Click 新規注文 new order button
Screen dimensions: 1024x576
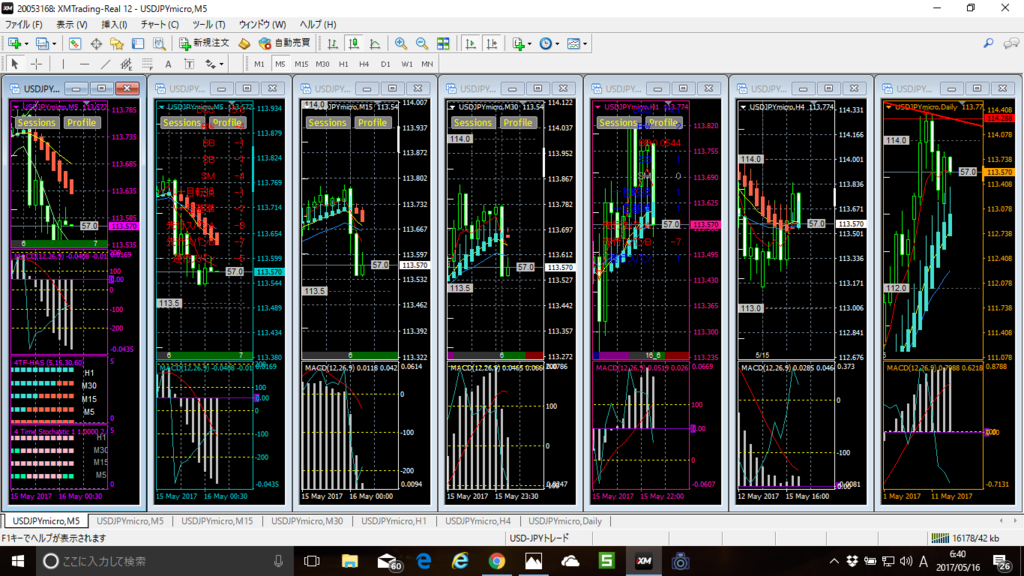tap(204, 44)
